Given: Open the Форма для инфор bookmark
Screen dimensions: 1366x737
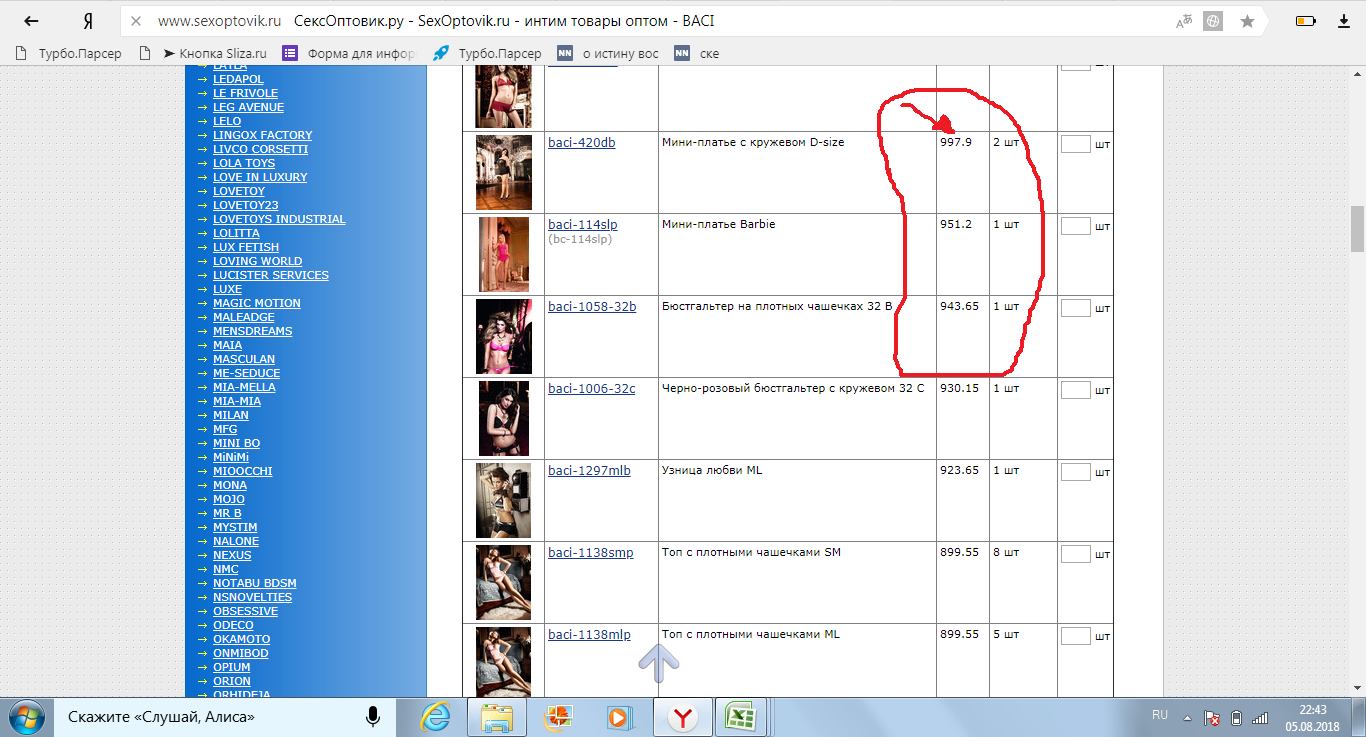Looking at the screenshot, I should pyautogui.click(x=350, y=54).
